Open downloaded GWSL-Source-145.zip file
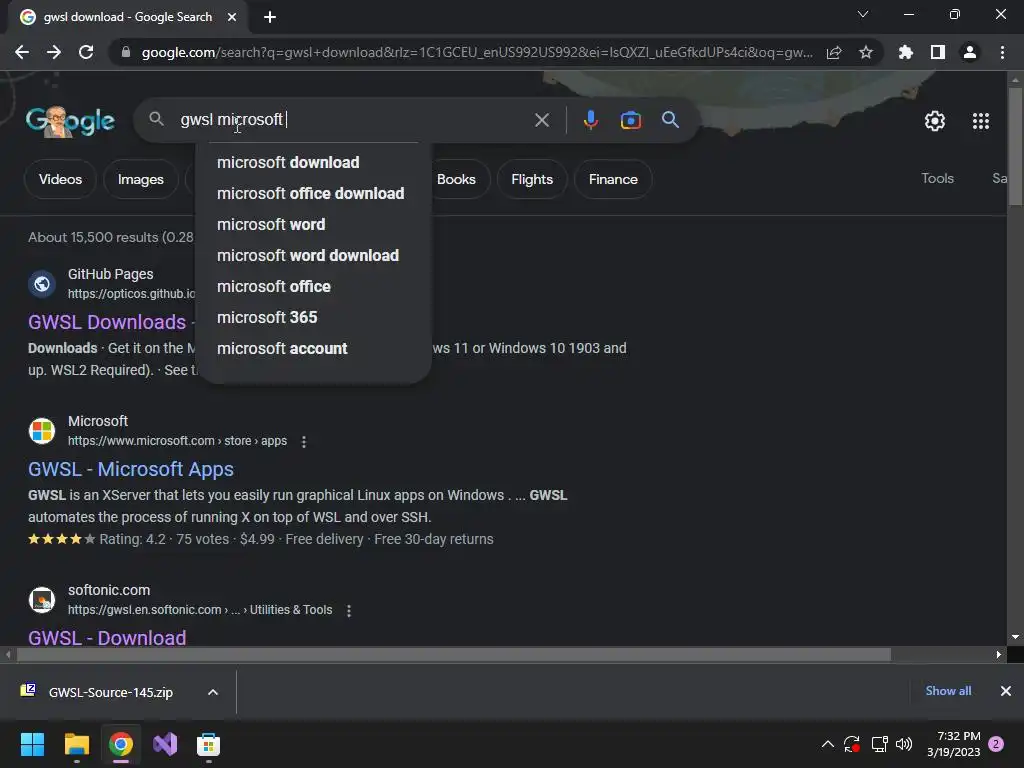Viewport: 1024px width, 768px height. [x=110, y=692]
